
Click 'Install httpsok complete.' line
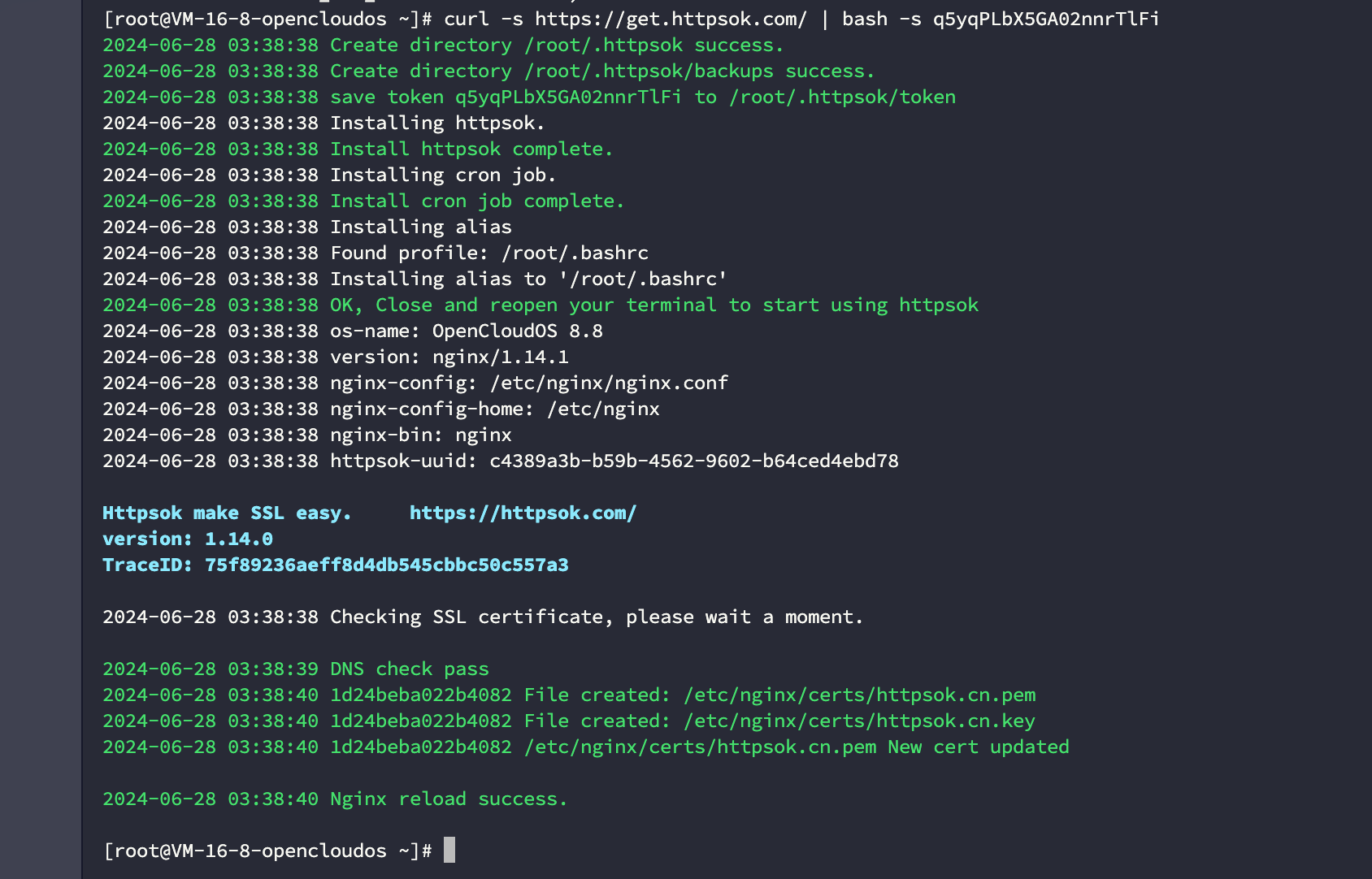click(358, 149)
